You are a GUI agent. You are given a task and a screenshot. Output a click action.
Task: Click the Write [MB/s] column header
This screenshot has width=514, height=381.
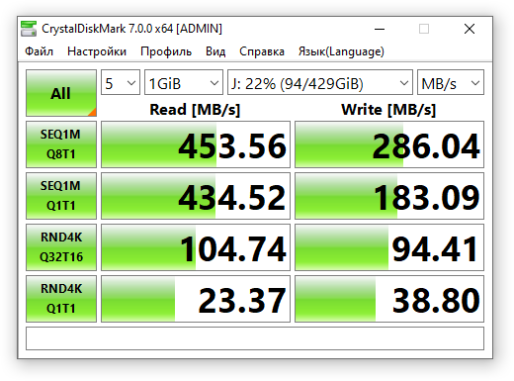click(x=389, y=110)
